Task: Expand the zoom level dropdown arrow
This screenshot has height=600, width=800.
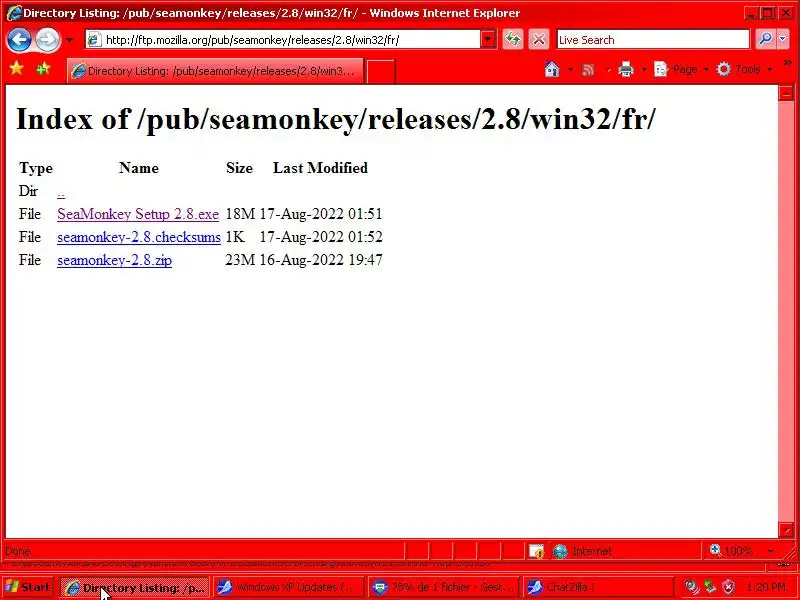Action: [x=770, y=551]
